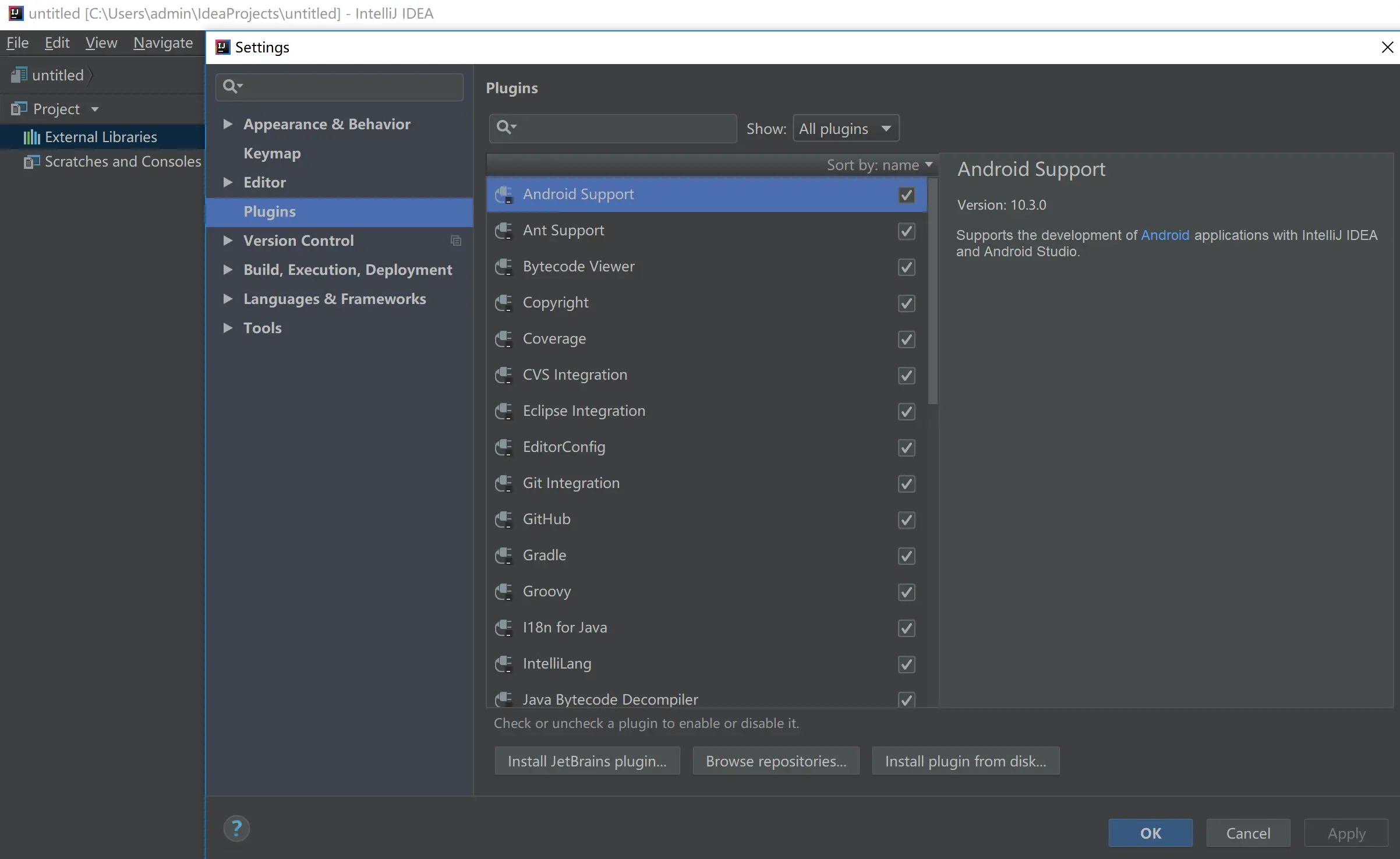
Task: Expand the Appearance & Behavior section
Action: click(228, 124)
